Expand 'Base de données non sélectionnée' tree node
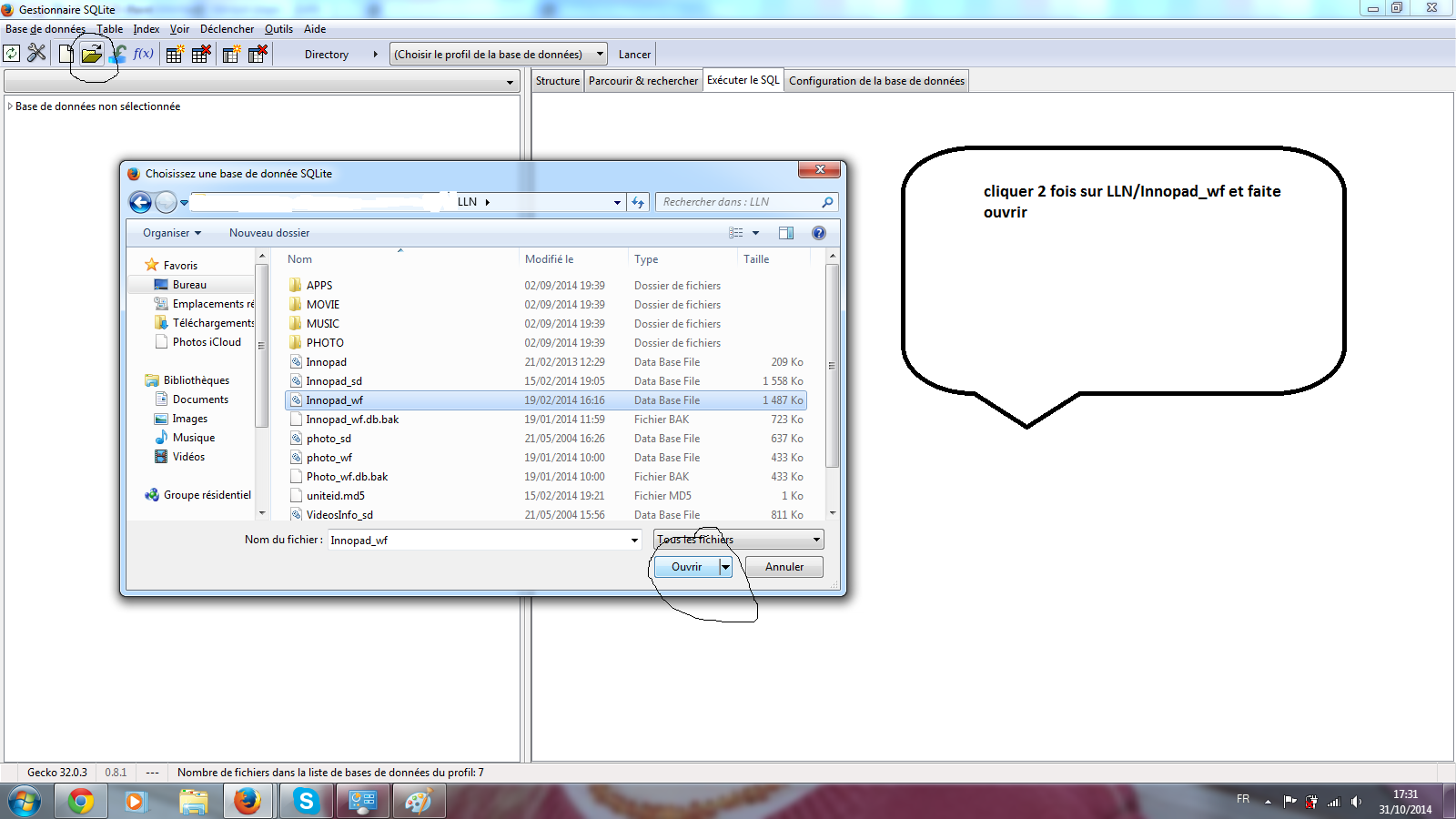The width and height of the screenshot is (1456, 819). coord(10,106)
